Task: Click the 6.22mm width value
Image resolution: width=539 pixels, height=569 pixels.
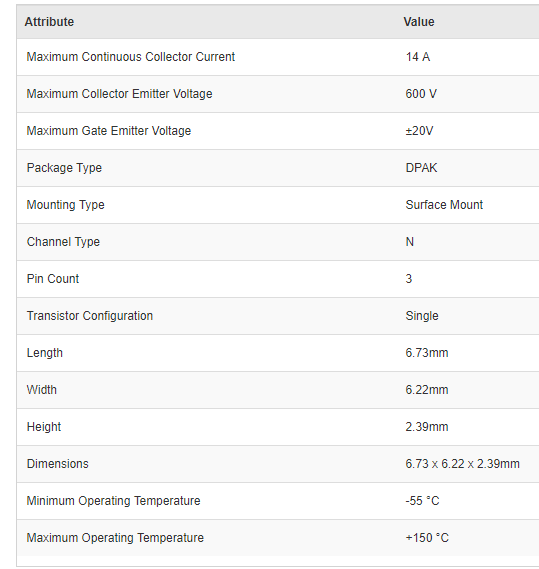Action: pos(427,390)
